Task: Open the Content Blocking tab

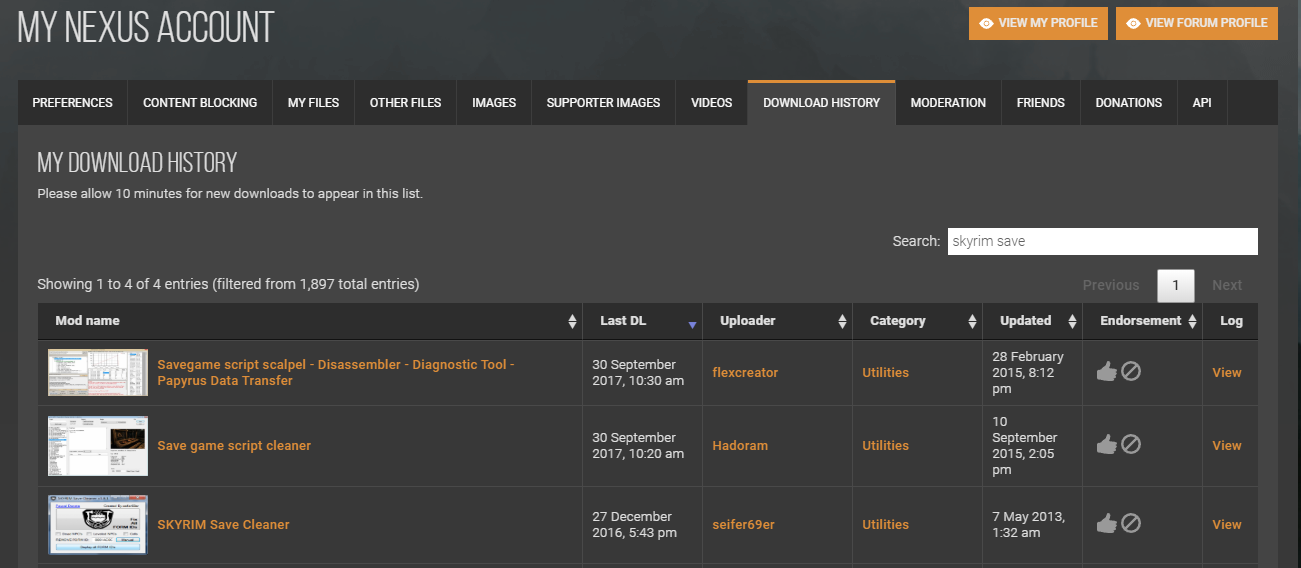Action: coord(200,103)
